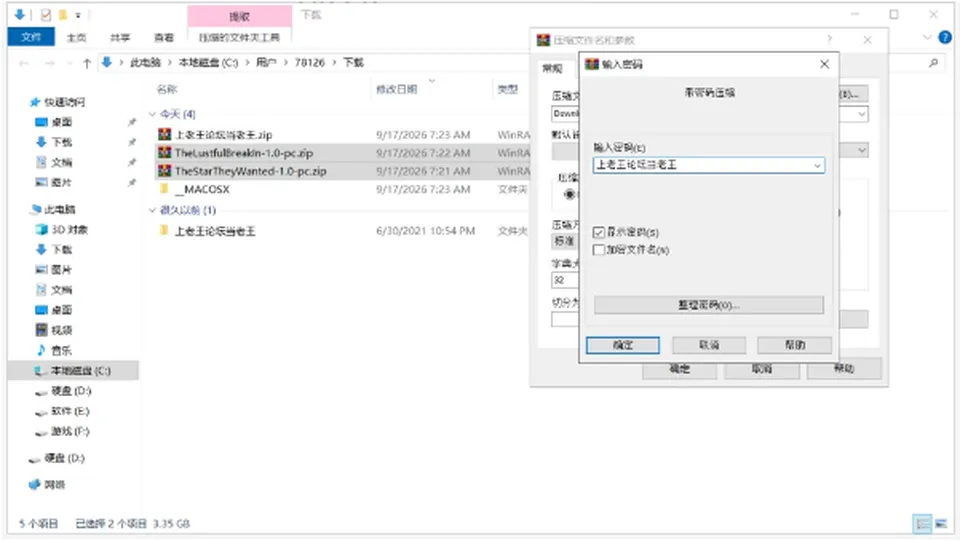The height and width of the screenshot is (541, 960).
Task: Switch to large icons view in status bar
Action: (941, 524)
